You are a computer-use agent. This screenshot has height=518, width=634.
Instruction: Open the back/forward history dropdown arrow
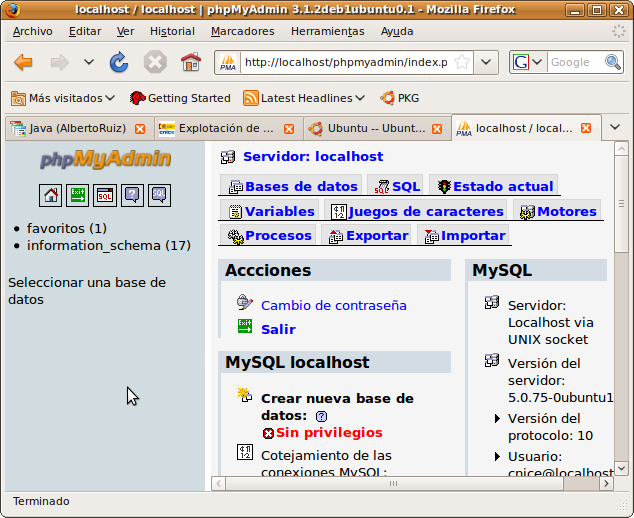[89, 62]
